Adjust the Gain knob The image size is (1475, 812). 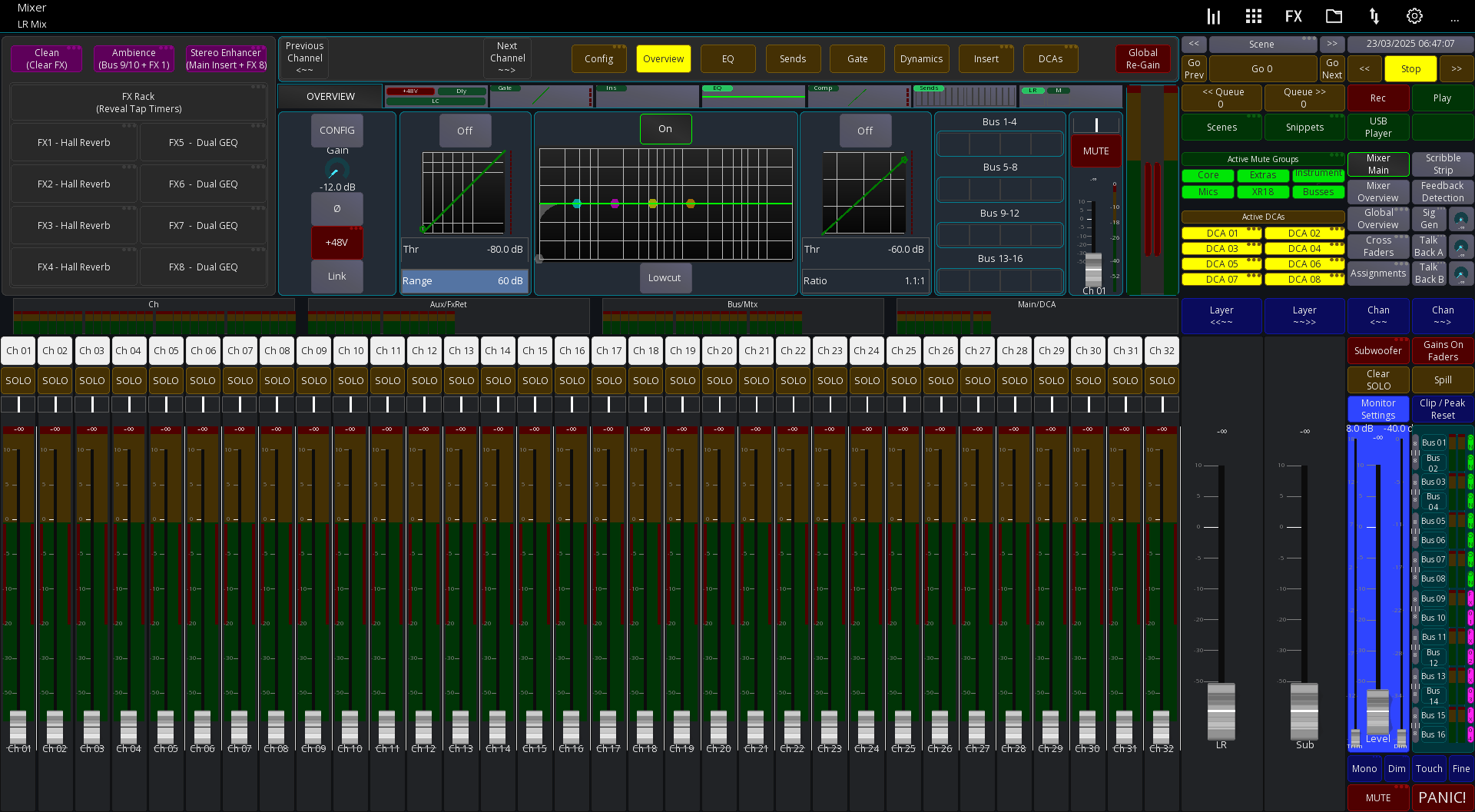[336, 171]
